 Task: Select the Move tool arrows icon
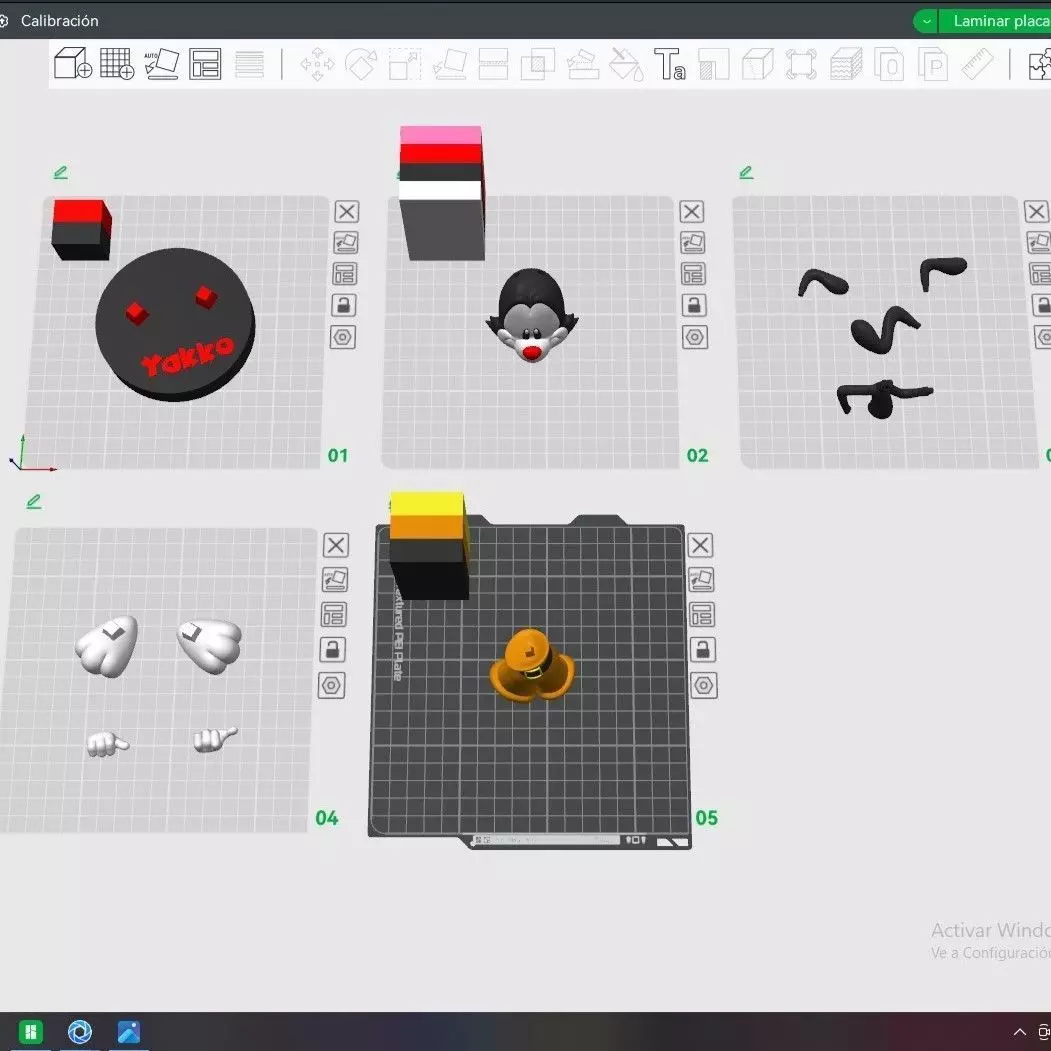click(x=317, y=64)
